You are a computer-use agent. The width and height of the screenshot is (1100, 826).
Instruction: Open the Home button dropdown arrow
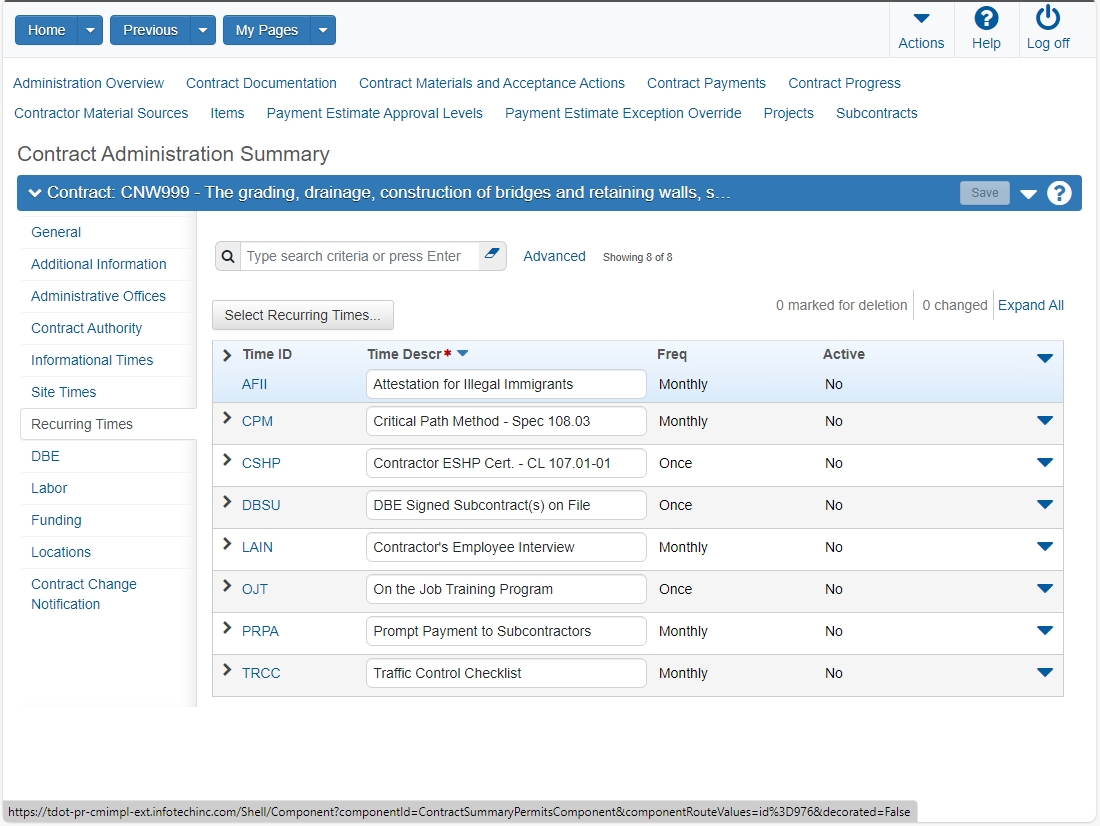click(x=90, y=30)
